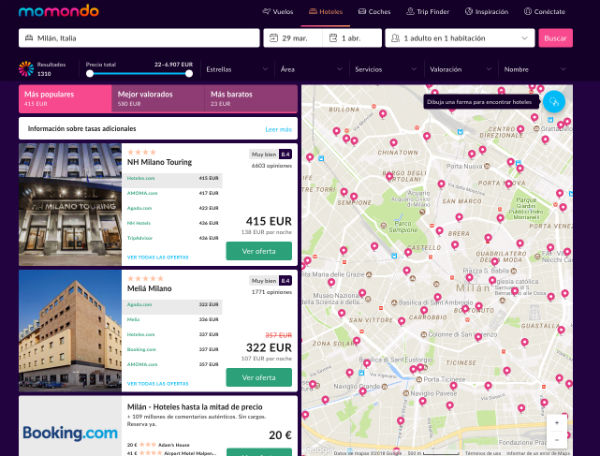Click the momondo logo

[59, 11]
